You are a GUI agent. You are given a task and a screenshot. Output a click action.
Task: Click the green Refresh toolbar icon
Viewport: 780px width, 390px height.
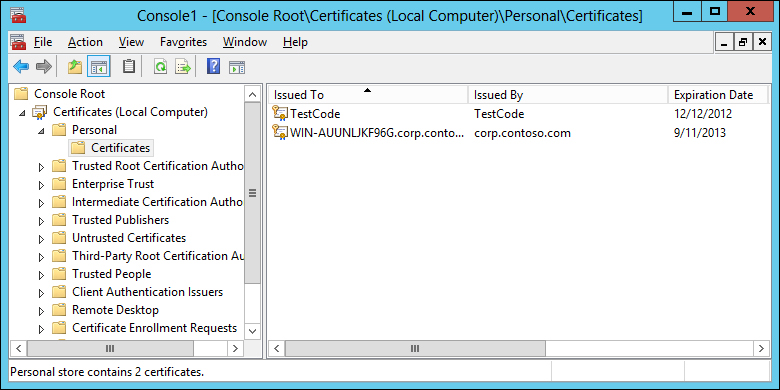(x=160, y=66)
